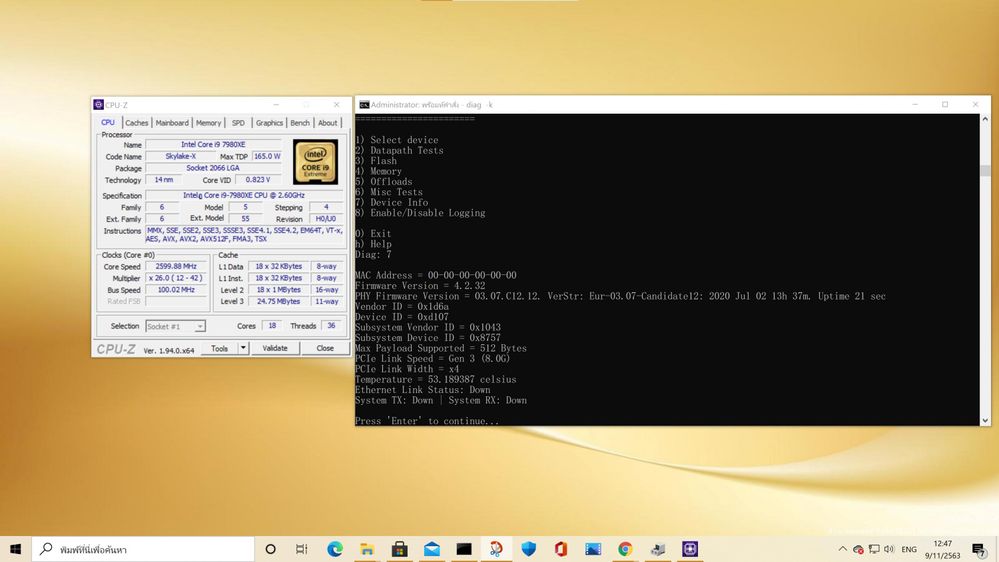Click the Validate button
Image resolution: width=999 pixels, height=562 pixels.
point(275,348)
